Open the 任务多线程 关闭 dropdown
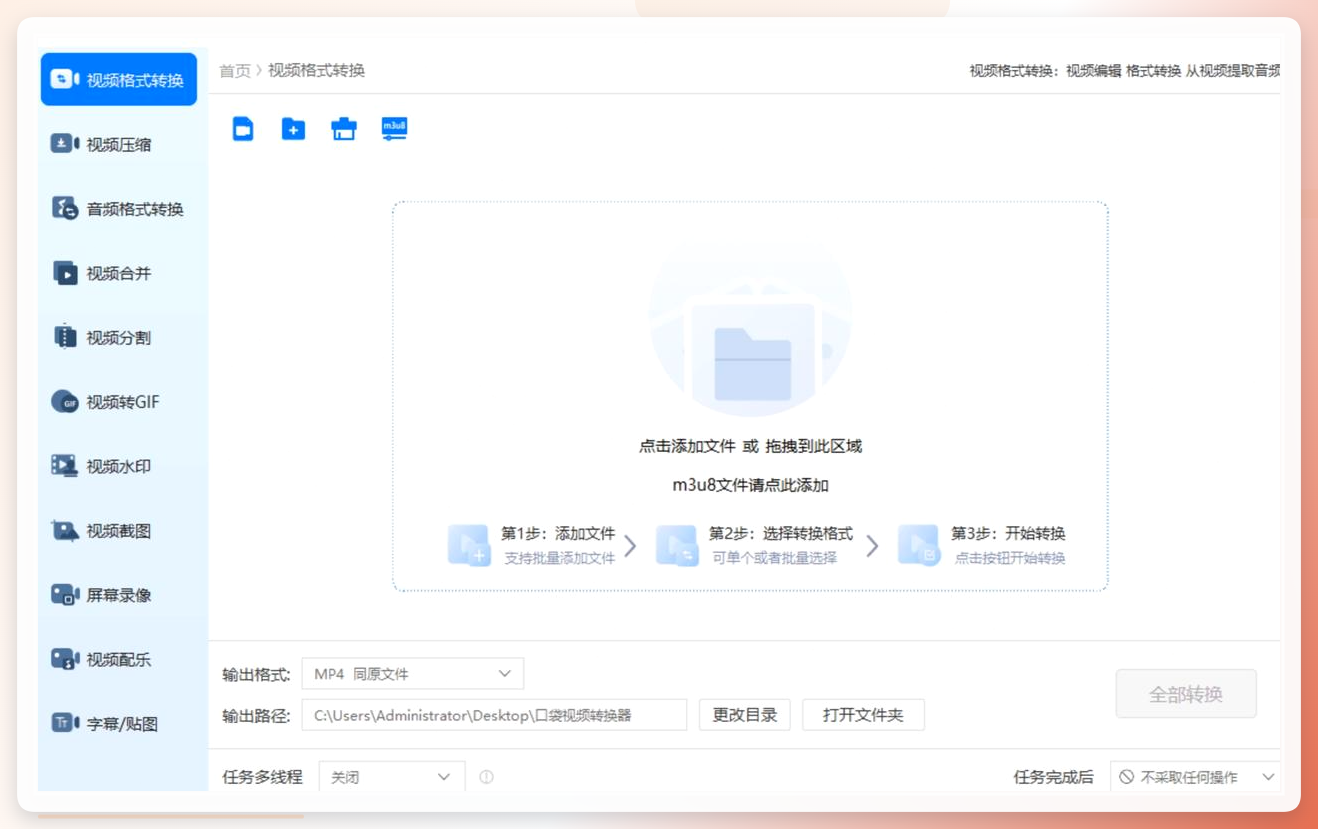 (x=392, y=777)
